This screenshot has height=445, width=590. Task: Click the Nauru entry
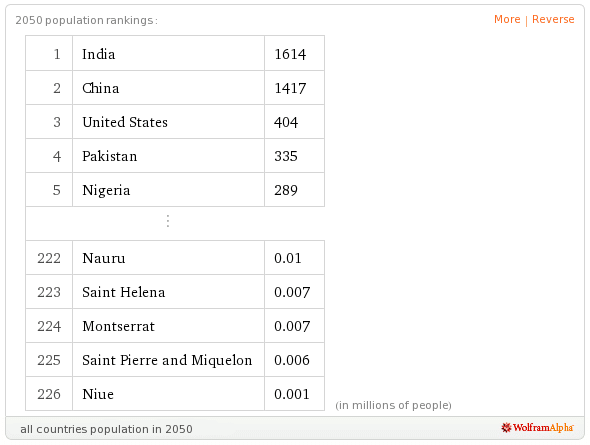(103, 258)
